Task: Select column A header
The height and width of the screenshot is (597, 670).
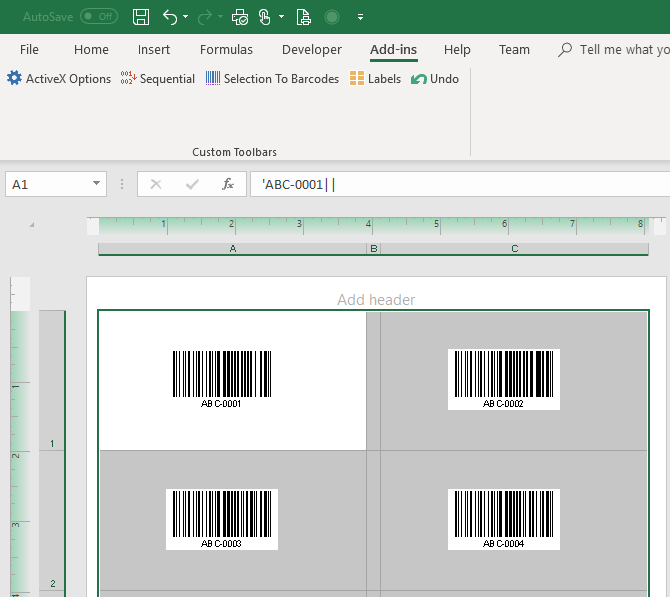Action: (232, 249)
